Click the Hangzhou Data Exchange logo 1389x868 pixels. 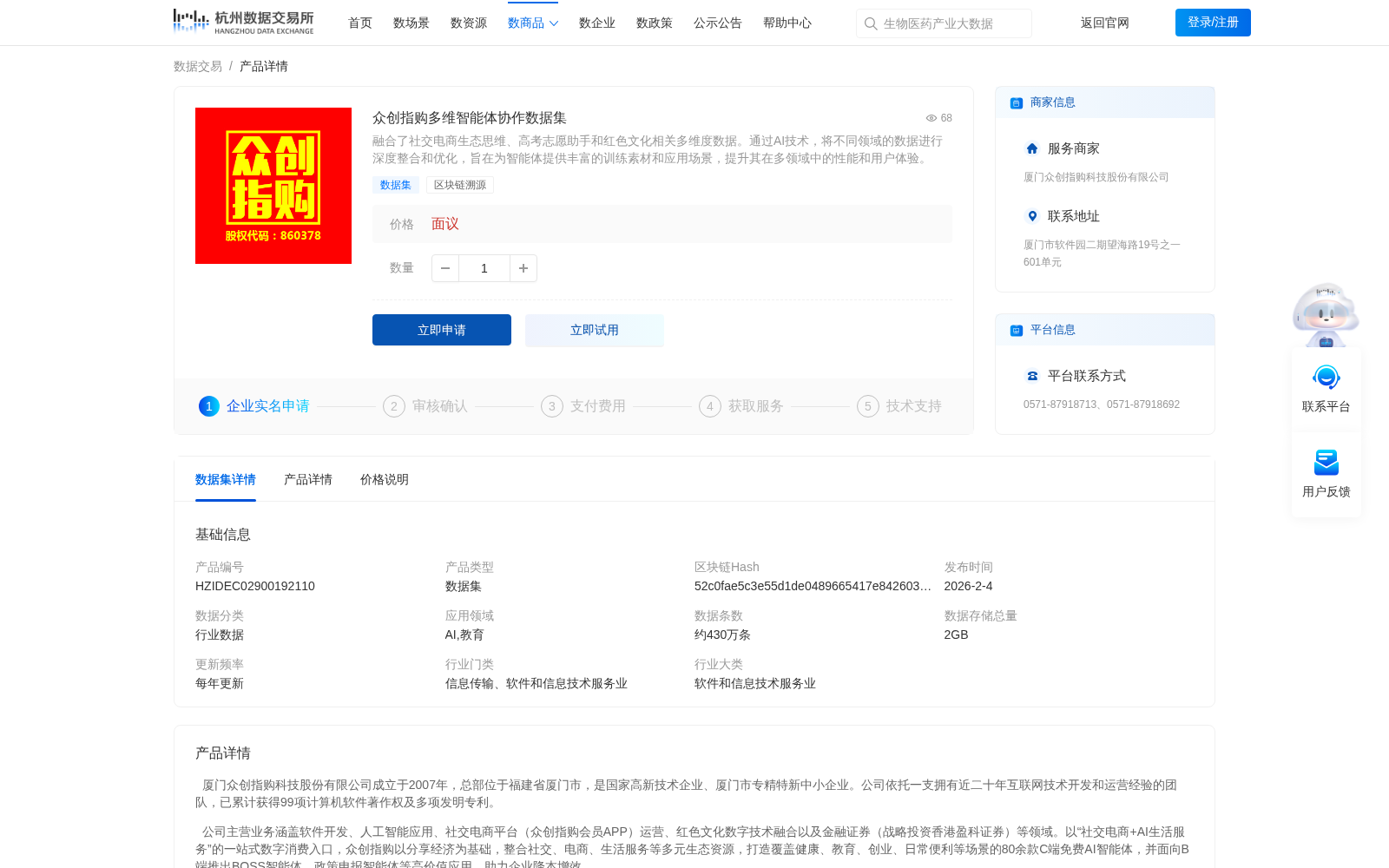click(x=244, y=22)
